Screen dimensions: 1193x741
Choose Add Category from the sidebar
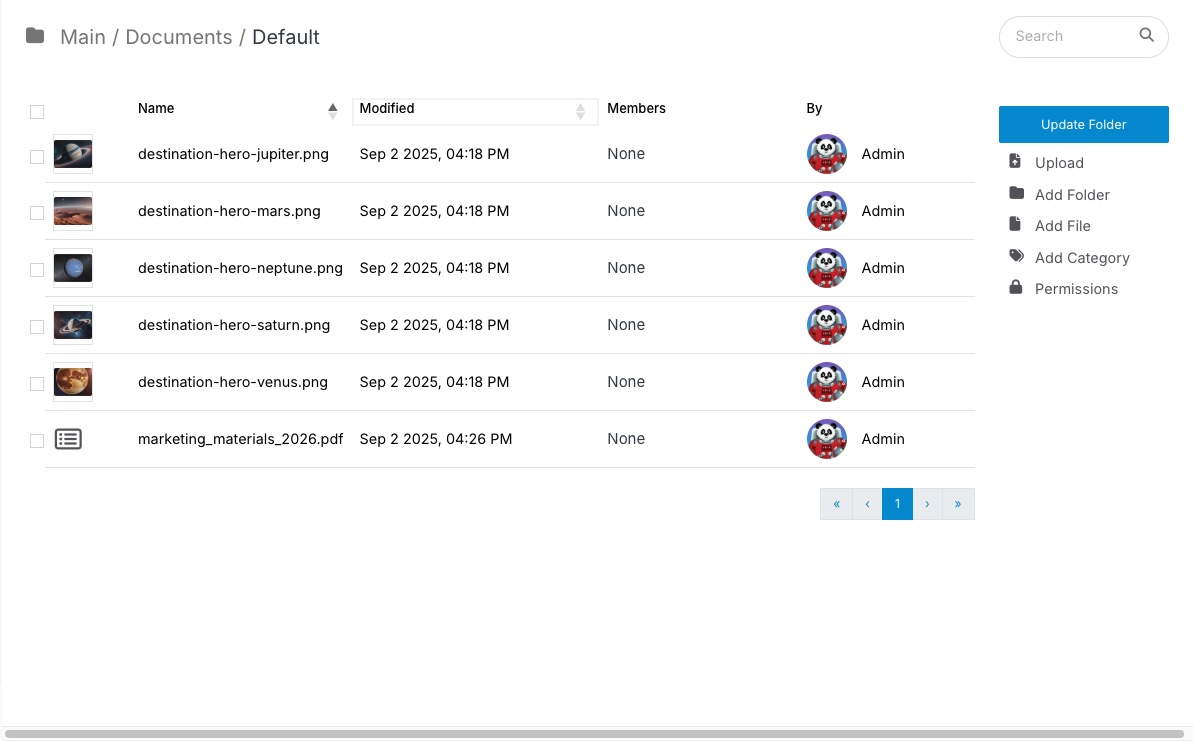tap(1082, 258)
